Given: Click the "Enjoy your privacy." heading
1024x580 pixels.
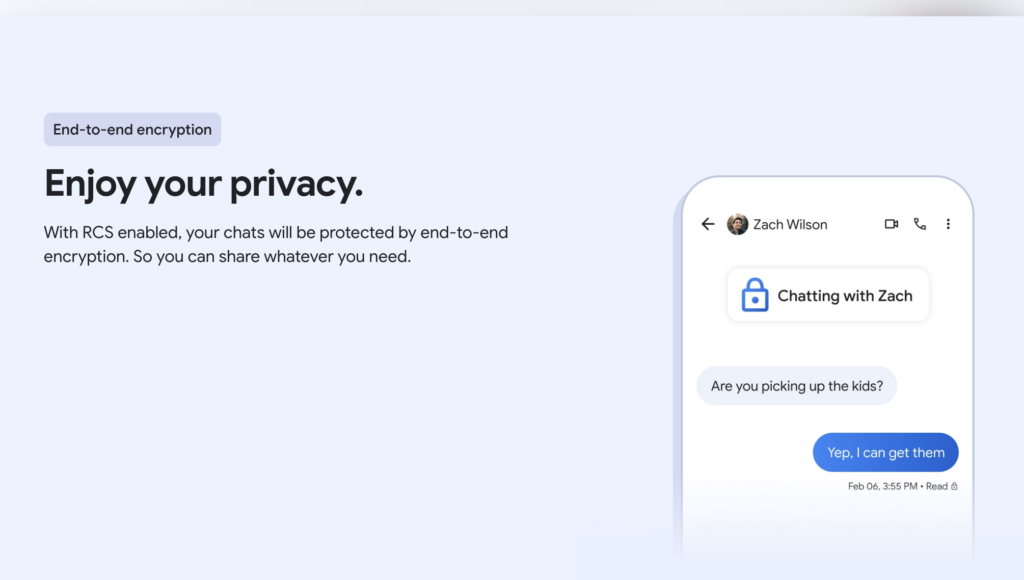Looking at the screenshot, I should click(x=203, y=184).
